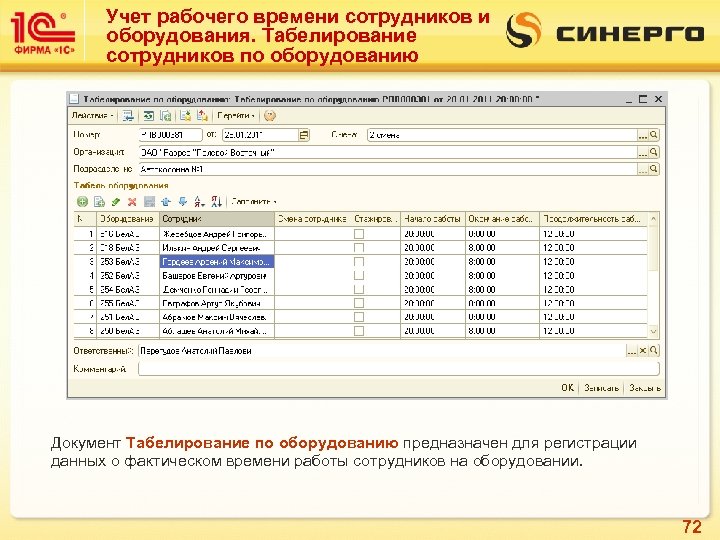Click the Организация input field
Image resolution: width=720 pixels, height=540 pixels.
[x=388, y=152]
